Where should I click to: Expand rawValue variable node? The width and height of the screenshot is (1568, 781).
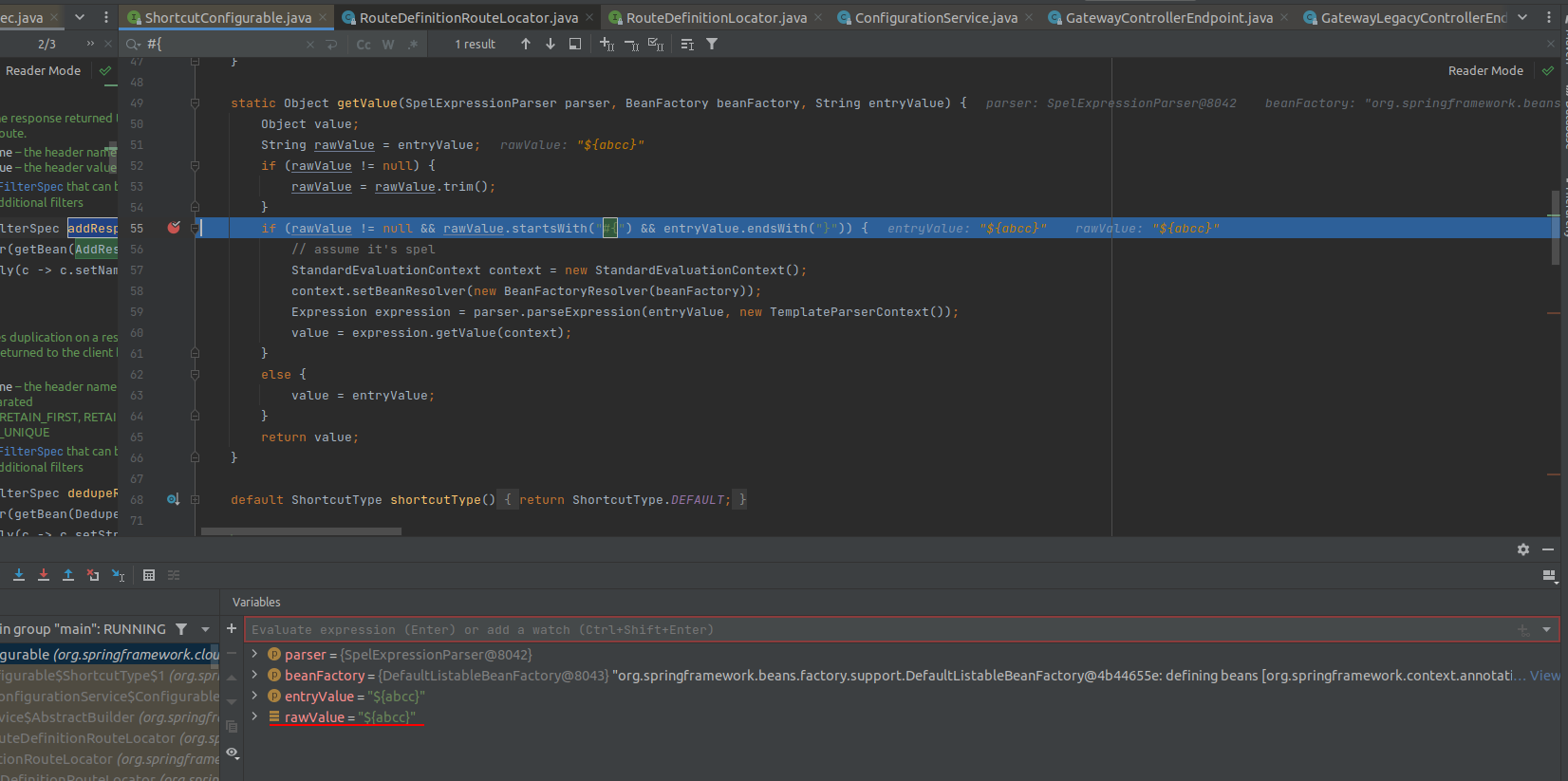pos(254,716)
